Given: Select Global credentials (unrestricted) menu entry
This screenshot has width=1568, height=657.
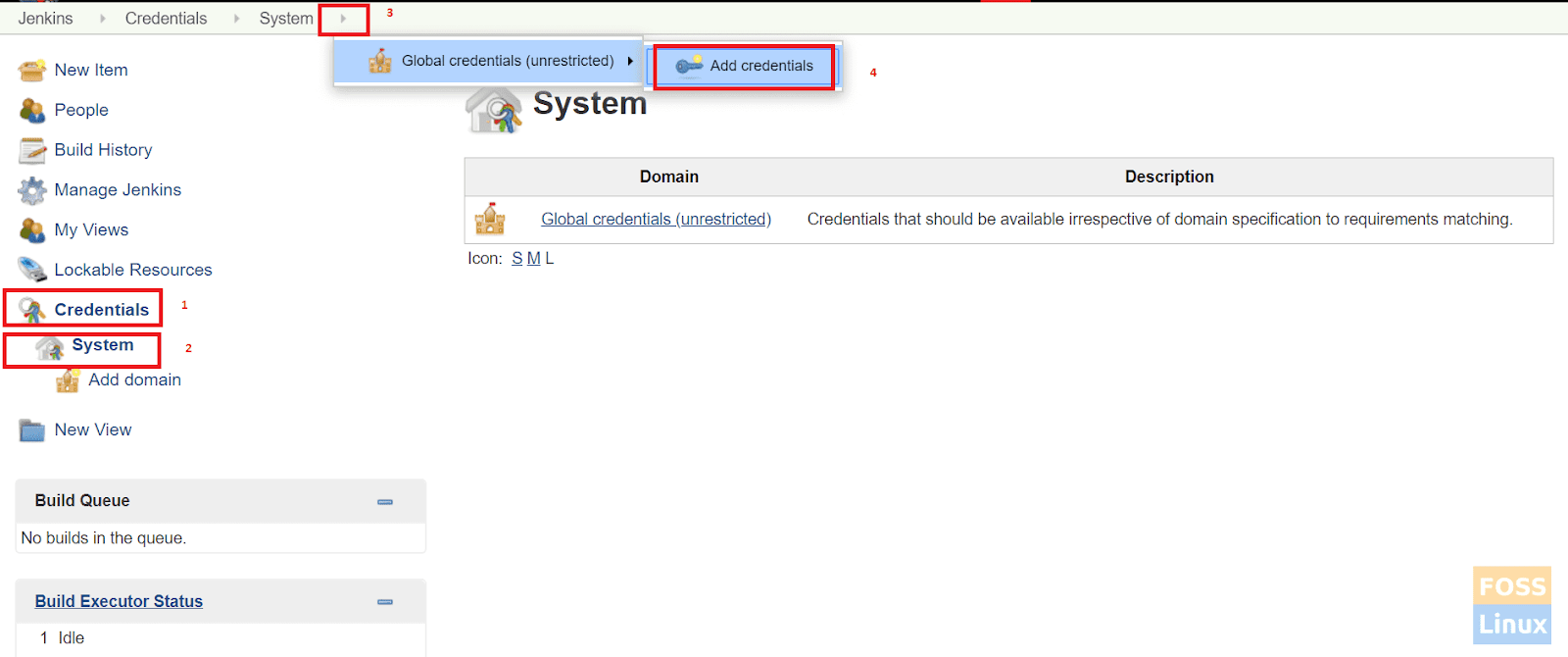Looking at the screenshot, I should (488, 61).
